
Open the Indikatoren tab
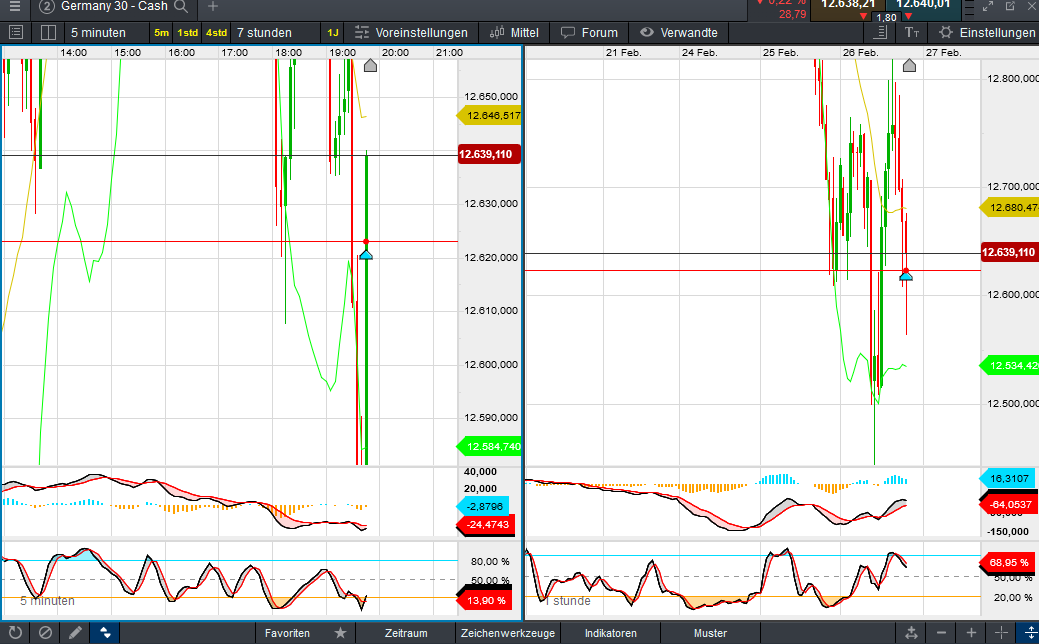click(x=610, y=633)
